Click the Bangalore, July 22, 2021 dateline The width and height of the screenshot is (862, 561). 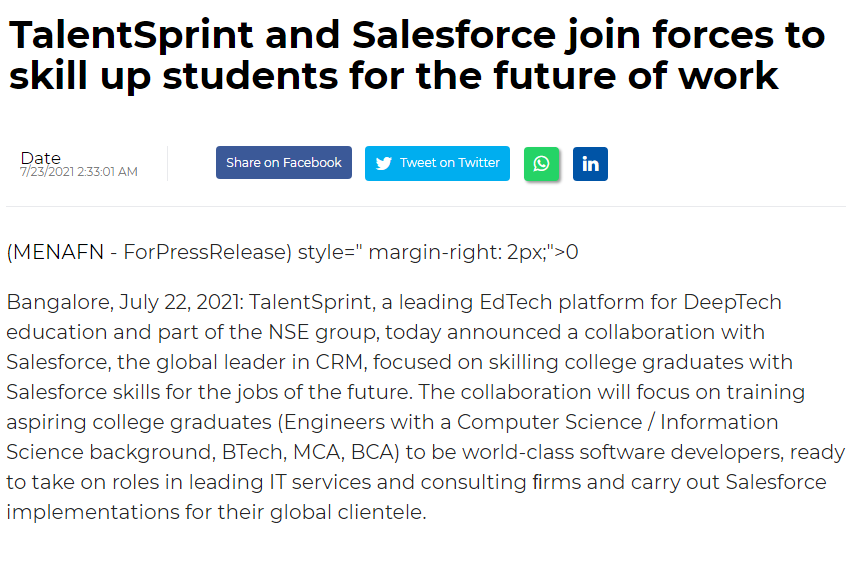(x=122, y=302)
